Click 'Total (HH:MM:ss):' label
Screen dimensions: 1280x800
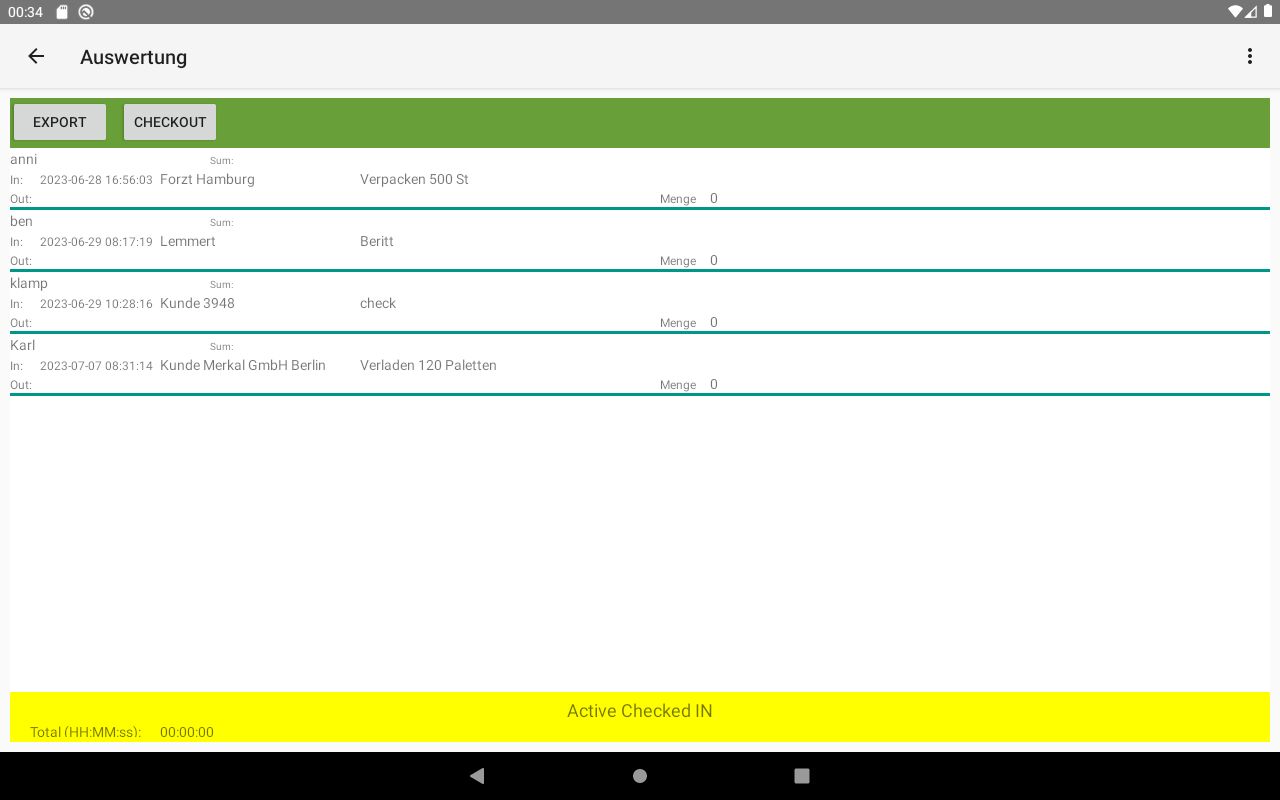[86, 732]
